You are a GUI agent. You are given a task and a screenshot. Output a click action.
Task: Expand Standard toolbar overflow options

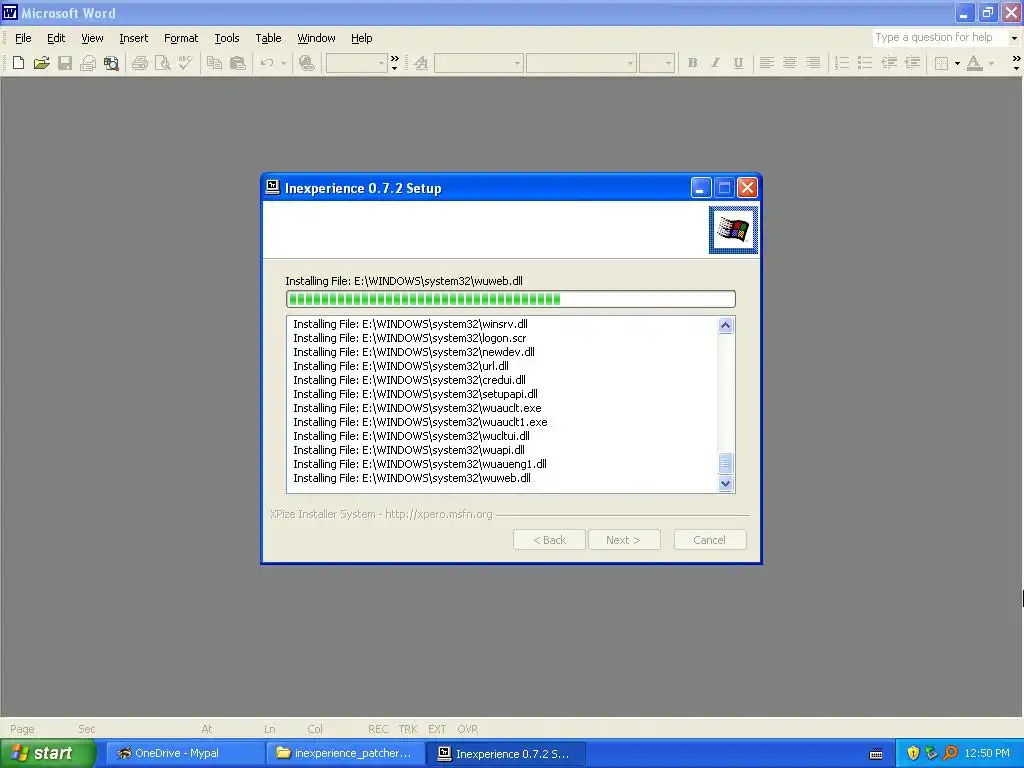click(394, 63)
